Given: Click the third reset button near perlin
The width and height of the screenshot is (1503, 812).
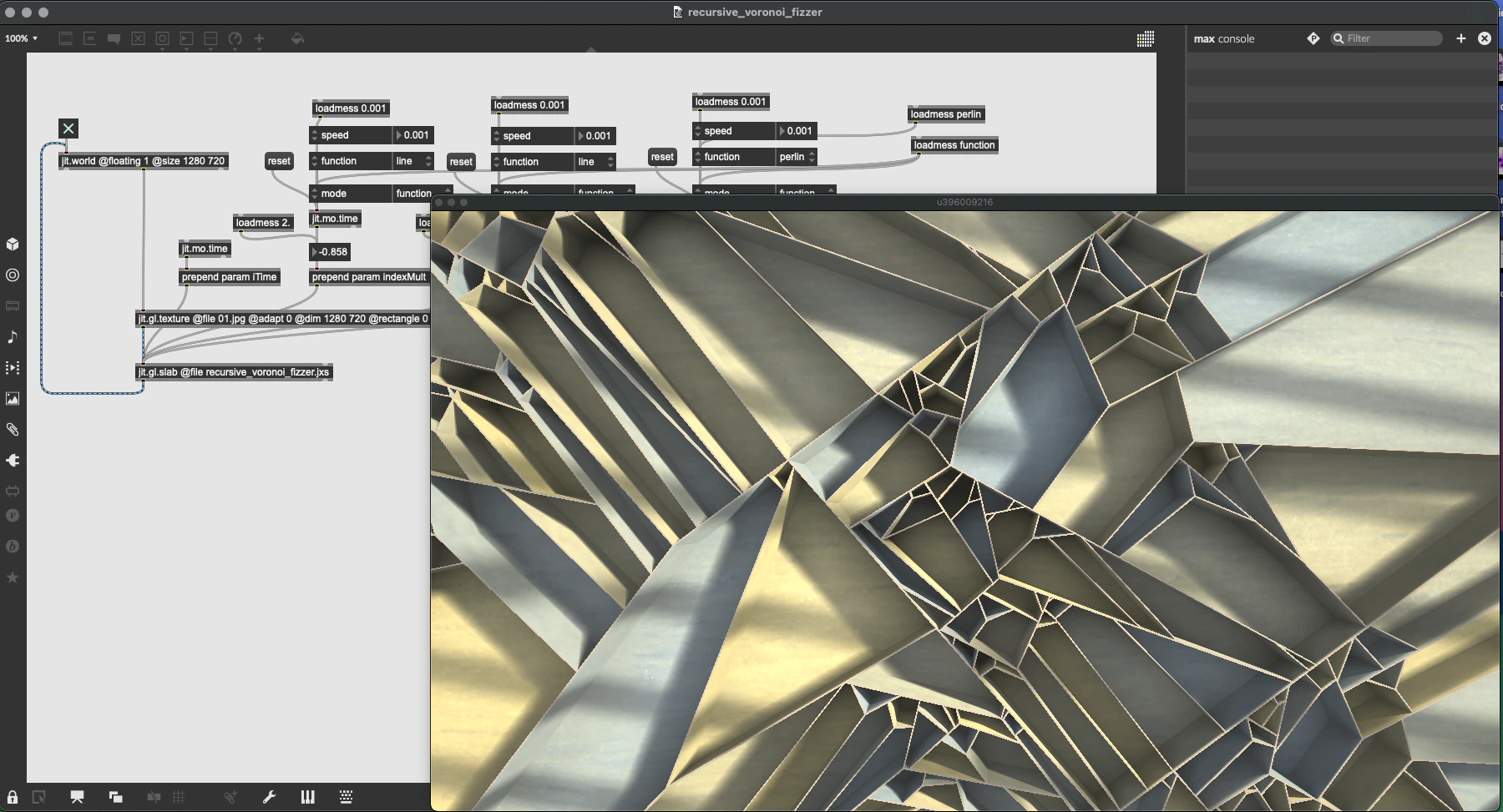Looking at the screenshot, I should tap(662, 157).
